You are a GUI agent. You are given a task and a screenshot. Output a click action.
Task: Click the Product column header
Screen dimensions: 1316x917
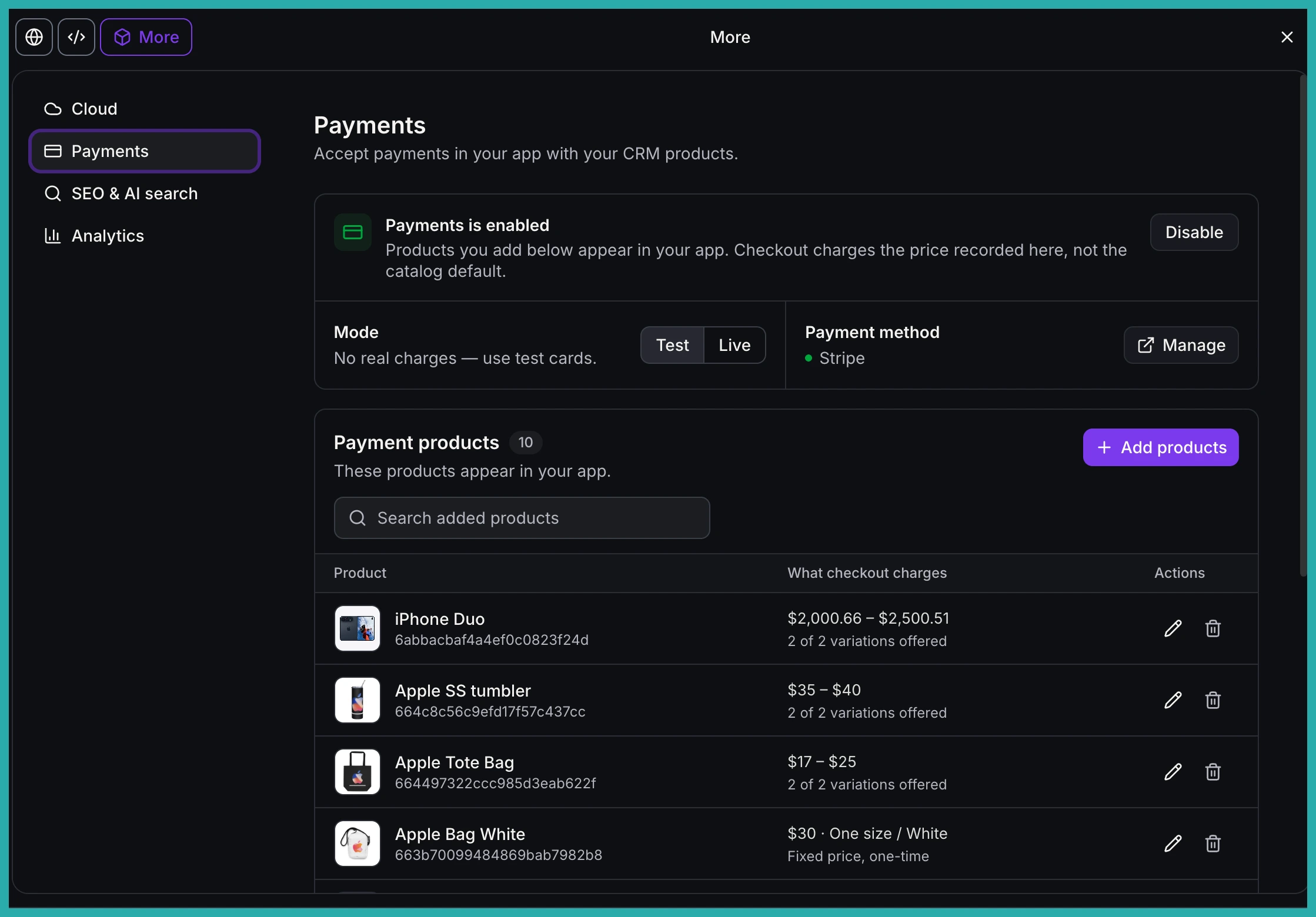(360, 573)
